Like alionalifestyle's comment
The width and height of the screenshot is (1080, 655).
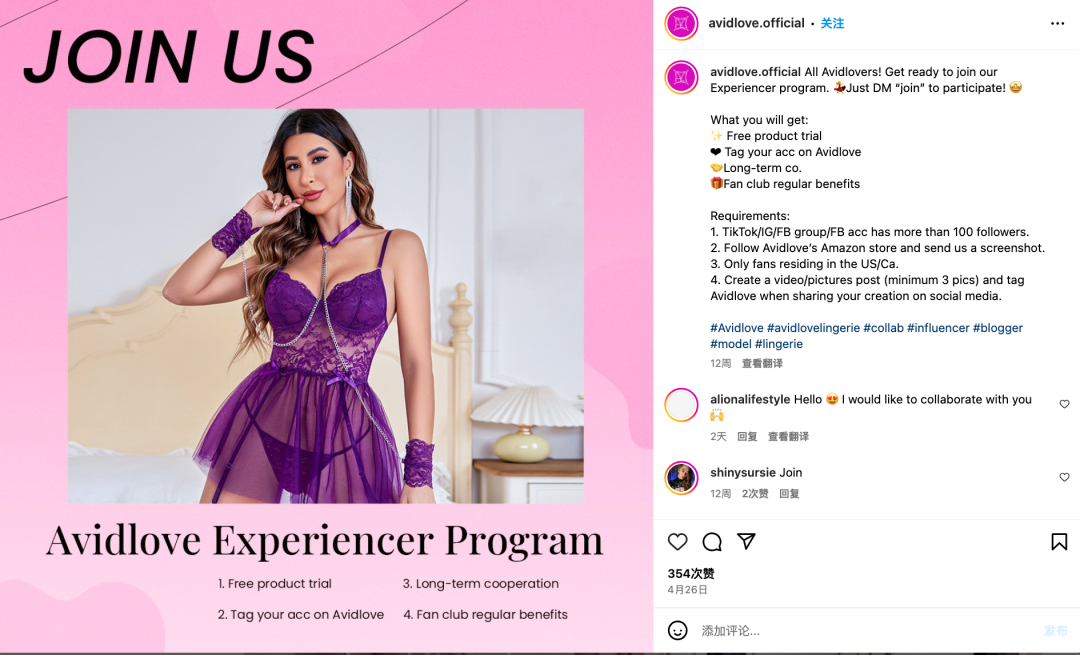tap(1064, 404)
